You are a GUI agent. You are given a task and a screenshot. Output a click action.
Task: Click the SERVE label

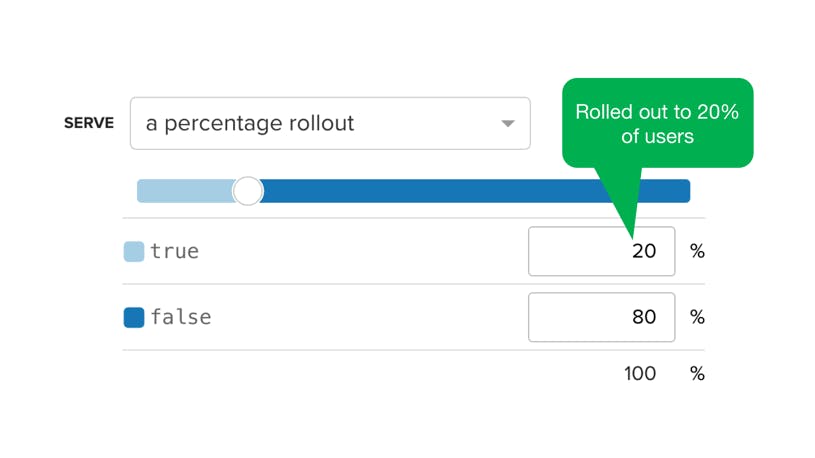point(89,123)
